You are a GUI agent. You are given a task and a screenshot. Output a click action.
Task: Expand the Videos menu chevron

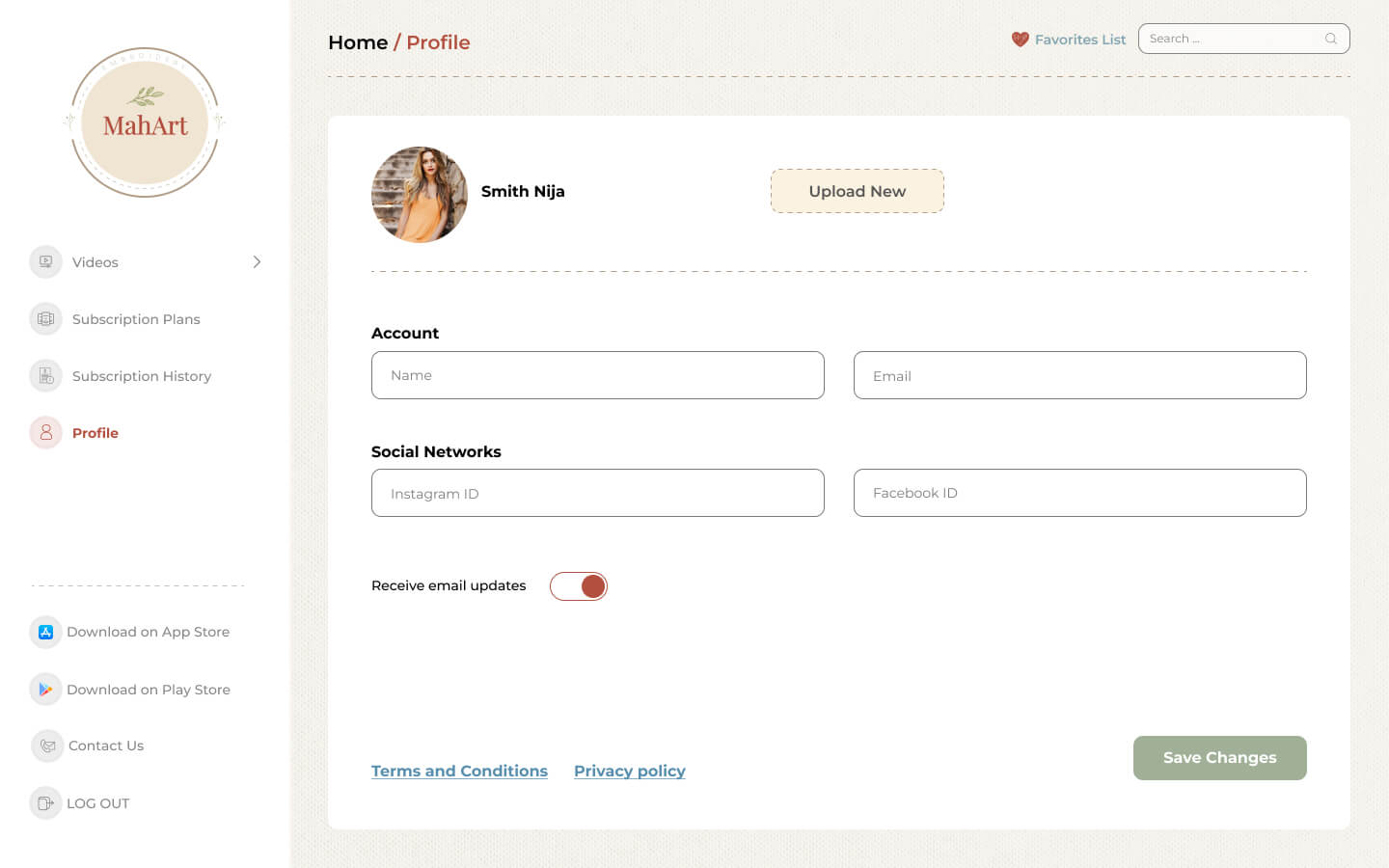coord(257,261)
